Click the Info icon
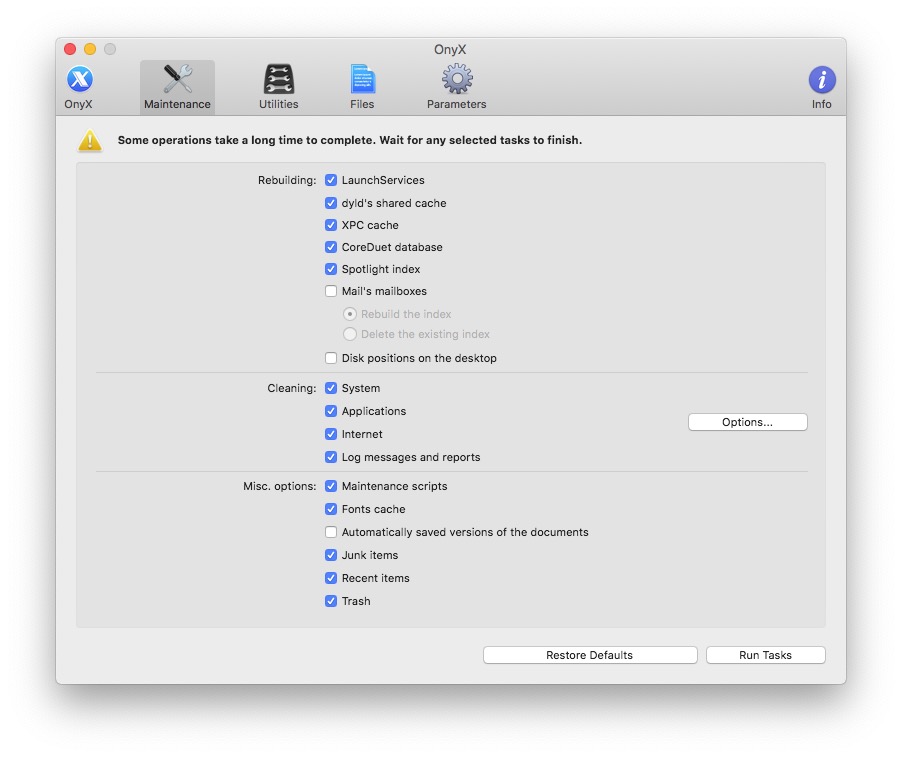 821,80
